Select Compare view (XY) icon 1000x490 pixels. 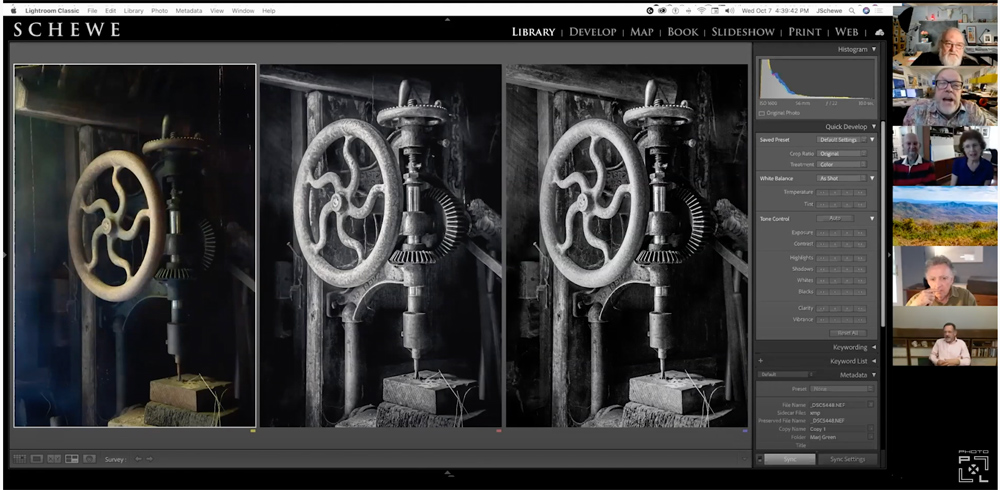pyautogui.click(x=54, y=459)
